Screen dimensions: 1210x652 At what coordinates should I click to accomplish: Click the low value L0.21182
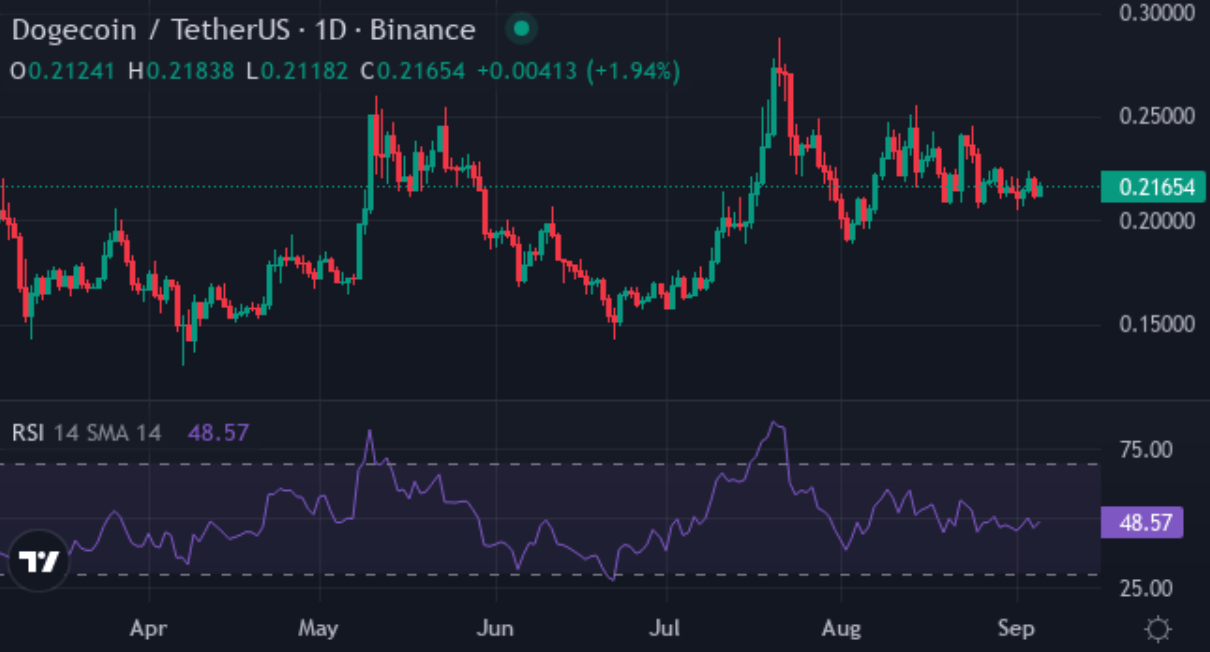coord(297,72)
